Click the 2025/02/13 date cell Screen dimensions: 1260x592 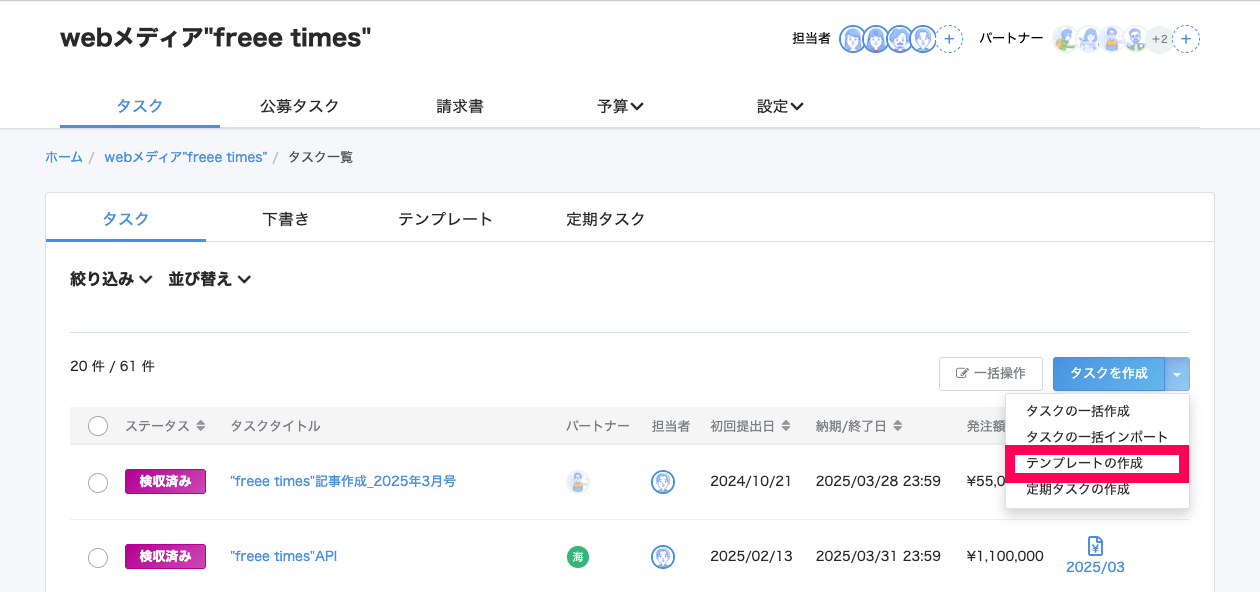(751, 557)
